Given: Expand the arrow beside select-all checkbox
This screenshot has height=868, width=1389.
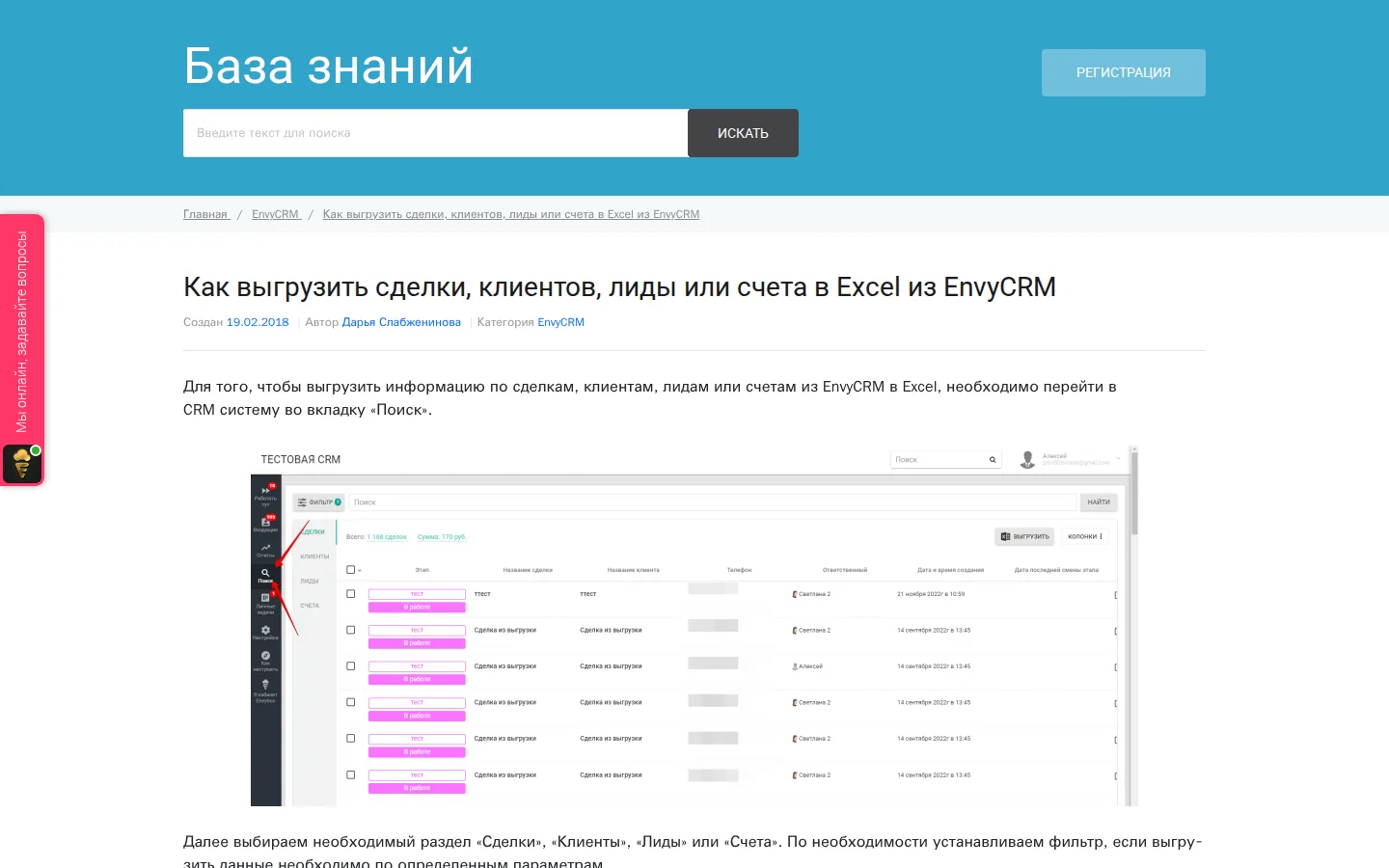Looking at the screenshot, I should tap(360, 571).
